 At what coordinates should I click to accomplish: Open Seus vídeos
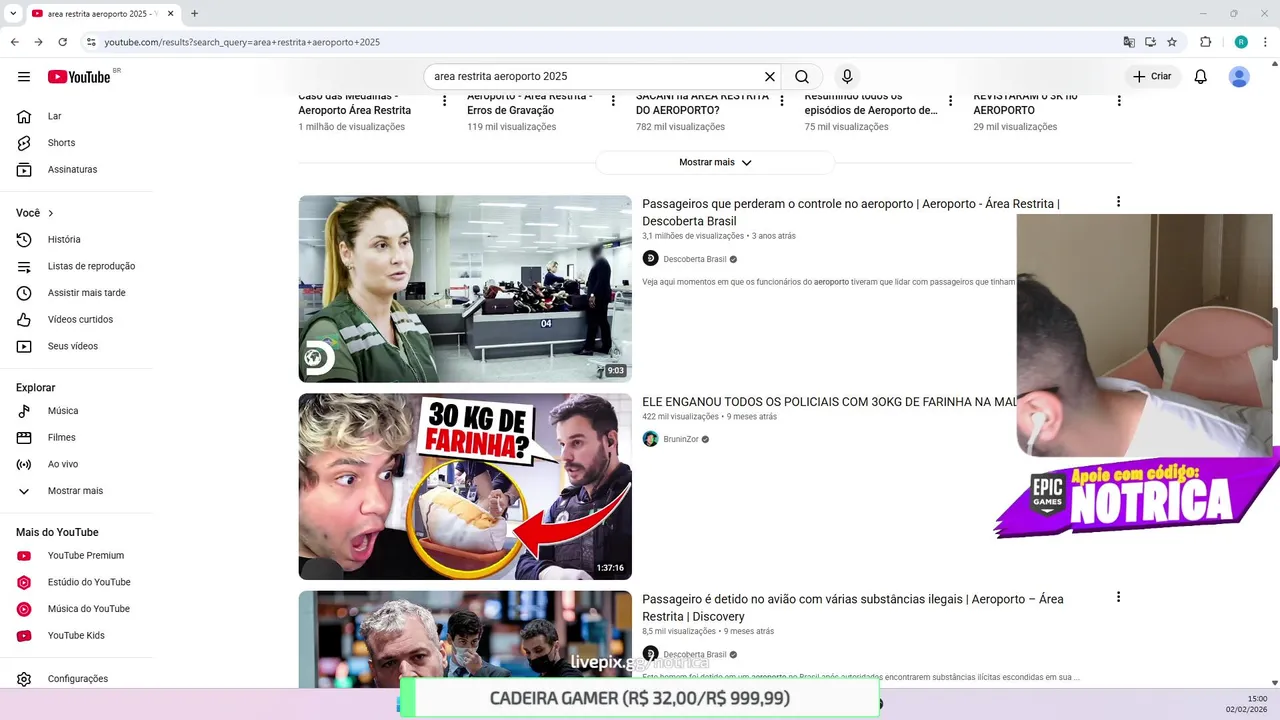[x=76, y=346]
